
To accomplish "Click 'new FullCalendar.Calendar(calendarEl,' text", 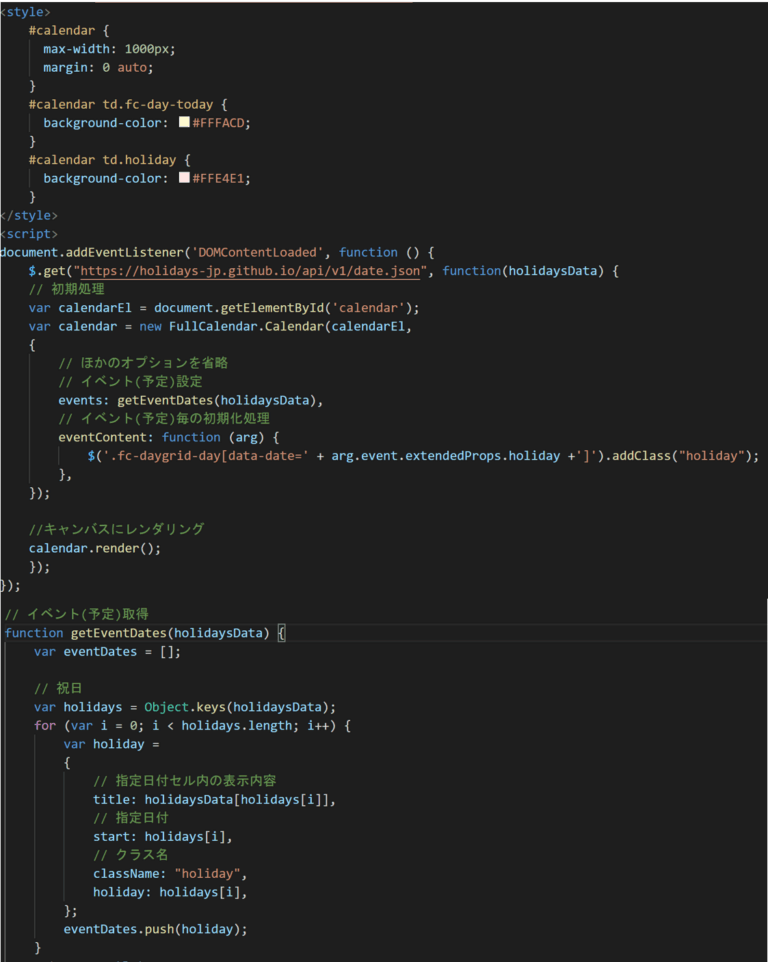I will point(275,326).
